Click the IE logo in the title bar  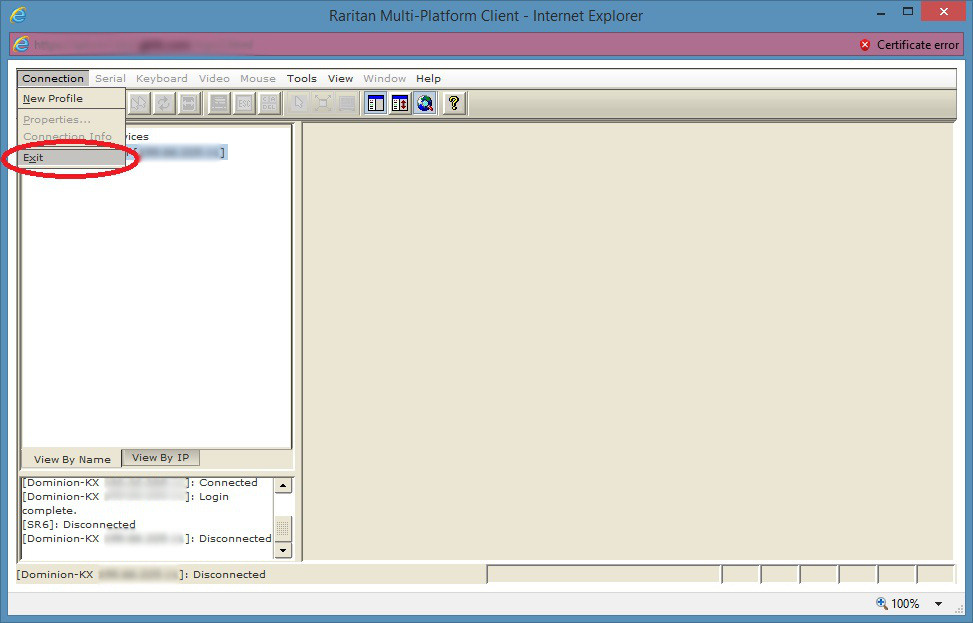[18, 14]
